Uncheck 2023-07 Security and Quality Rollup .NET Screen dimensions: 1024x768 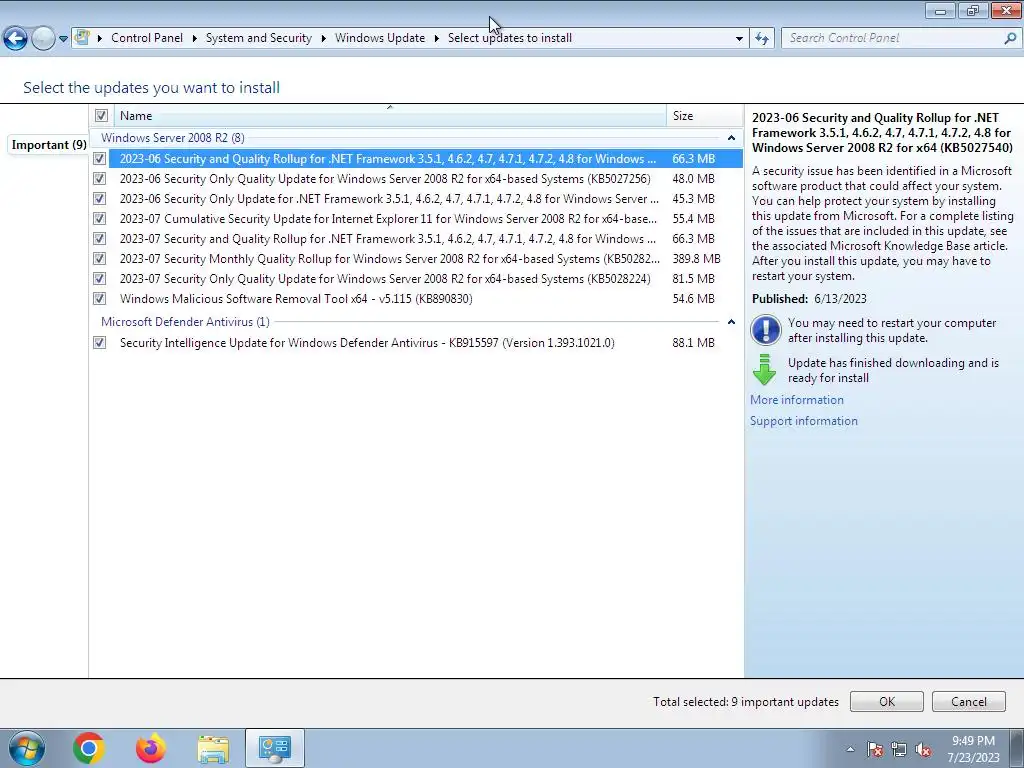99,238
